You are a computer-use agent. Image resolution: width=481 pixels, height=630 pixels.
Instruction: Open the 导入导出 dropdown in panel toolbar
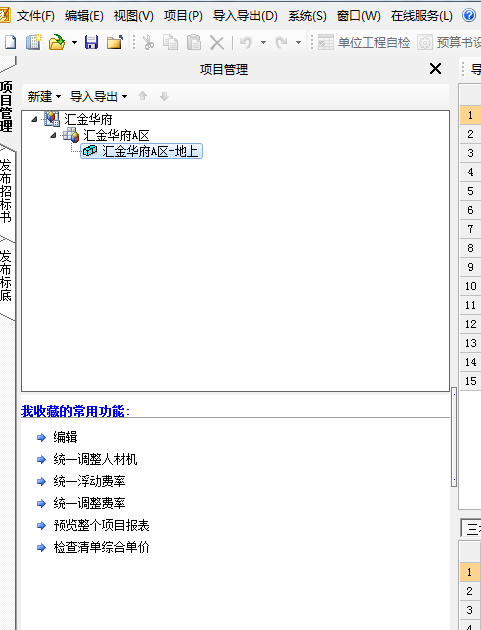point(98,96)
